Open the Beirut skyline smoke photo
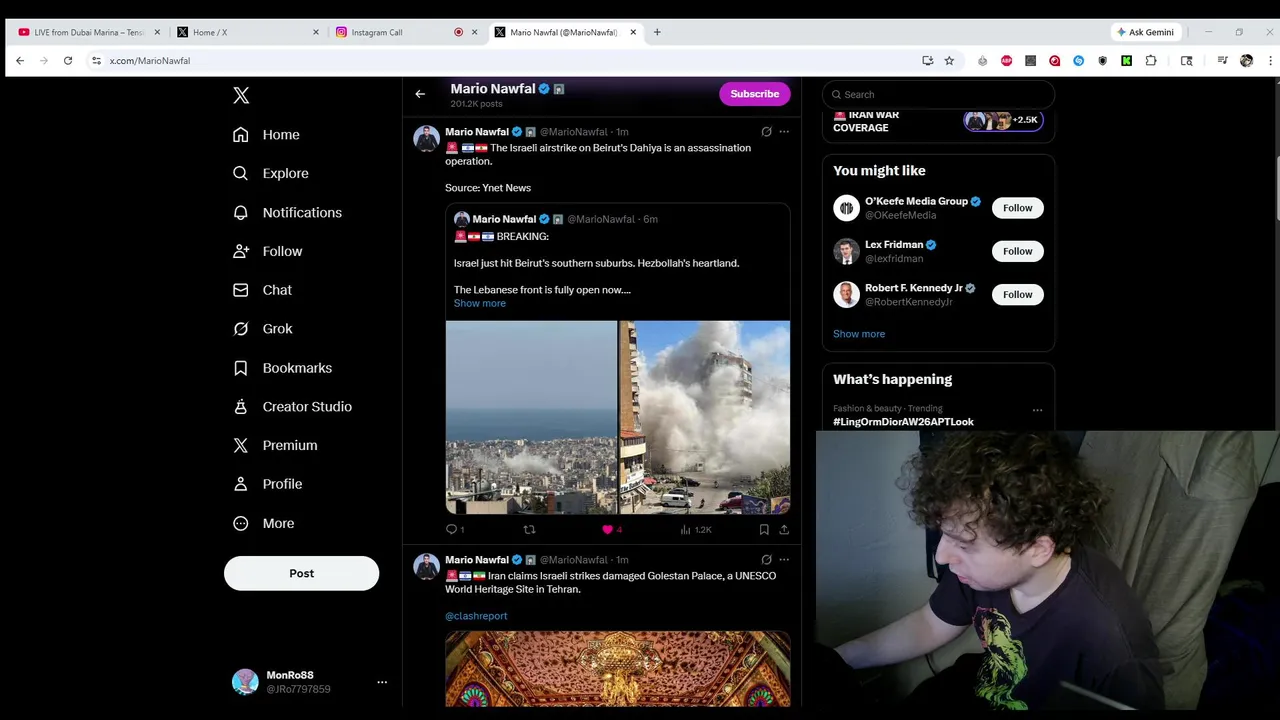Screen dimensions: 1280x720 point(531,417)
